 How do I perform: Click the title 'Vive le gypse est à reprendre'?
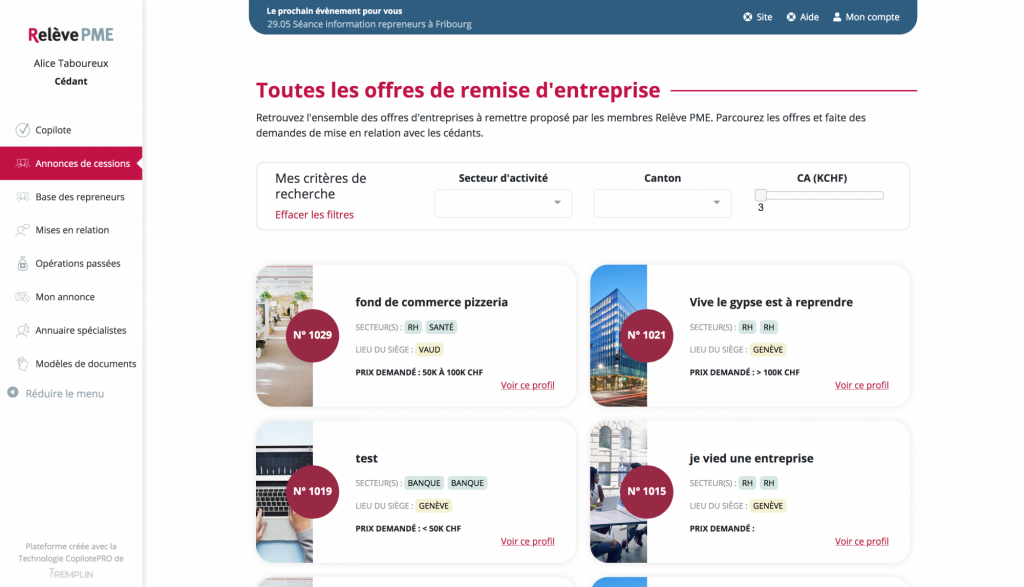pyautogui.click(x=771, y=302)
